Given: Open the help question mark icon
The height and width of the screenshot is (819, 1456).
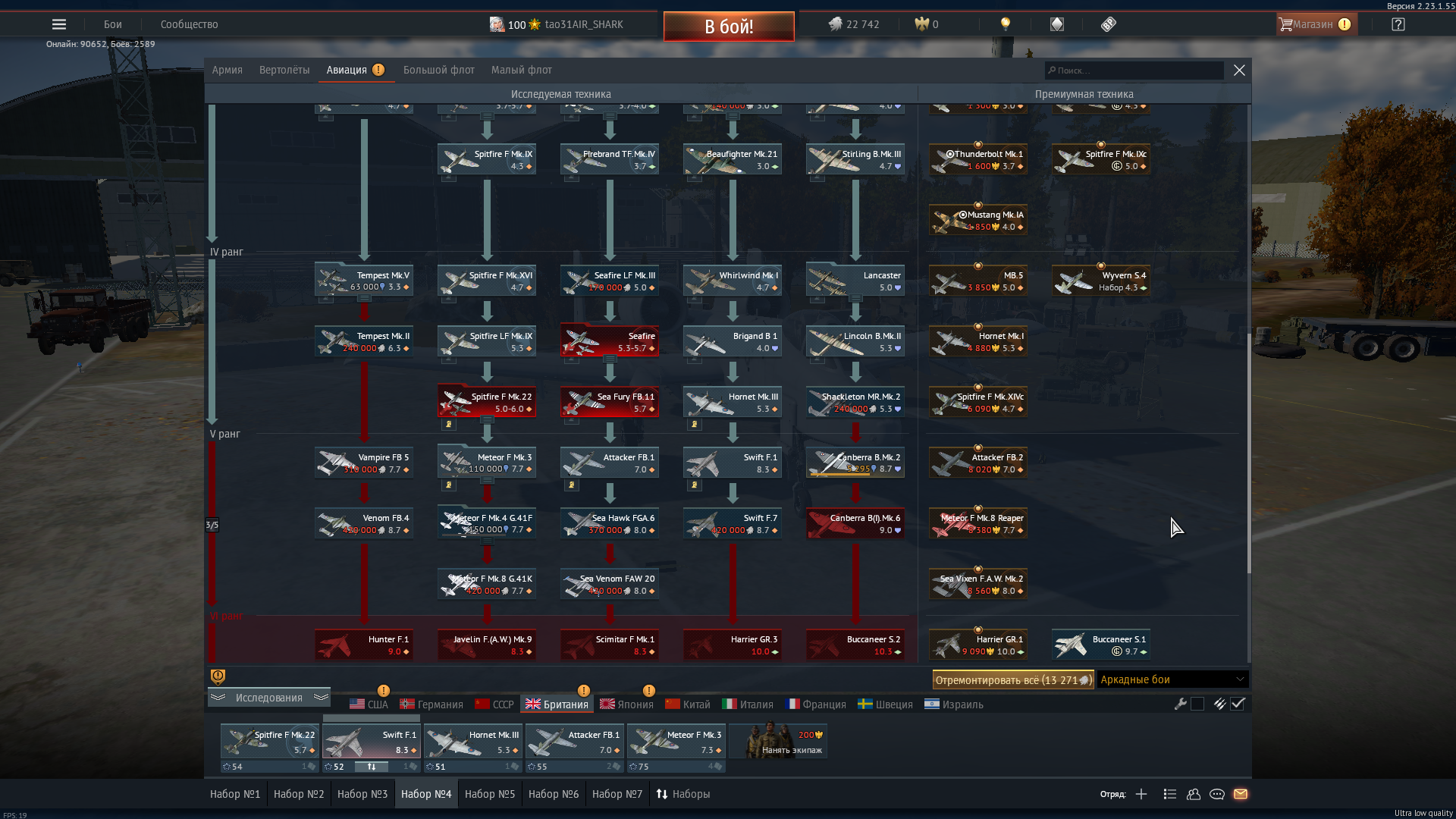Looking at the screenshot, I should pyautogui.click(x=1398, y=24).
